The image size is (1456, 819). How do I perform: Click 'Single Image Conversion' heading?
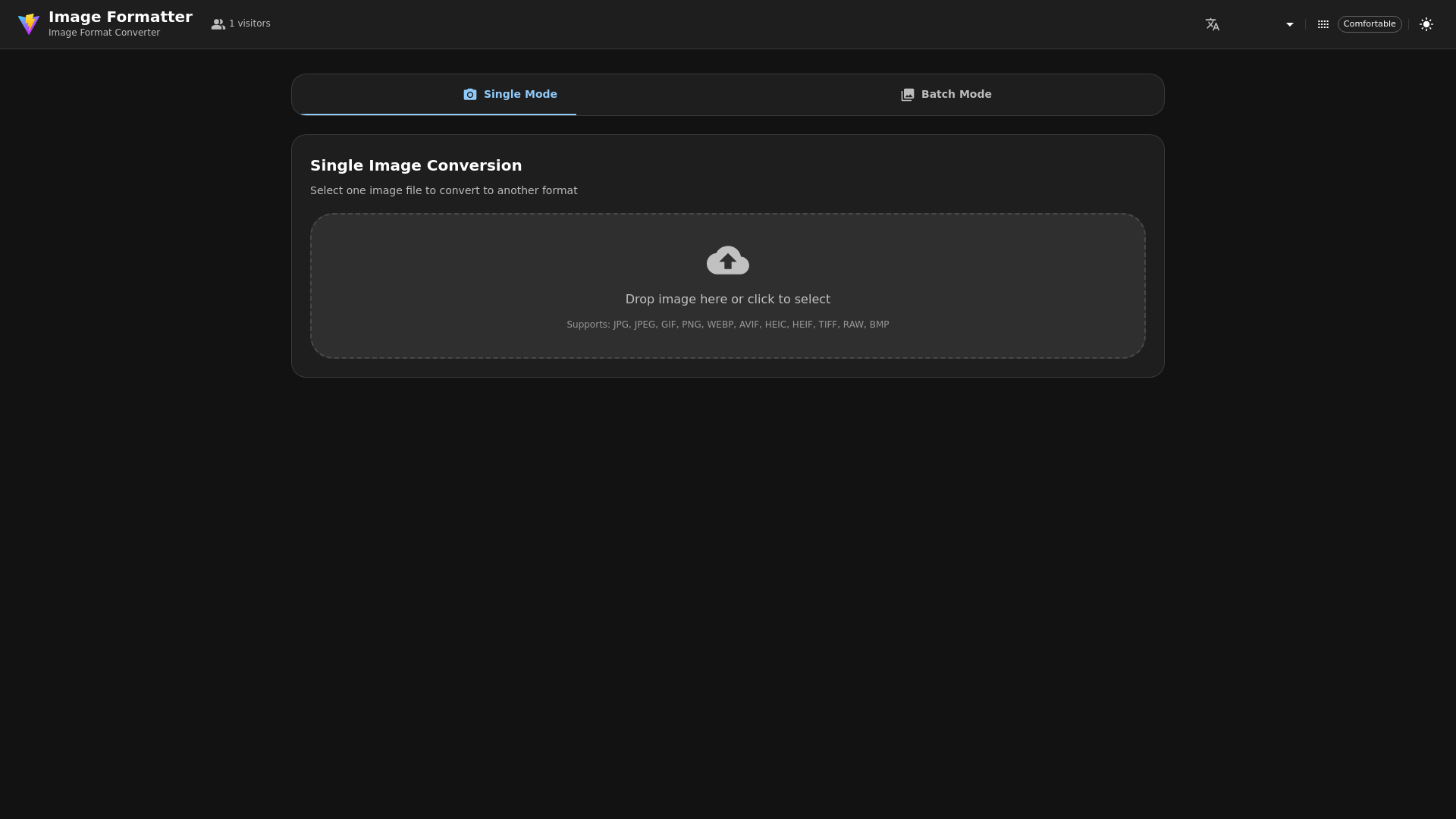416,165
